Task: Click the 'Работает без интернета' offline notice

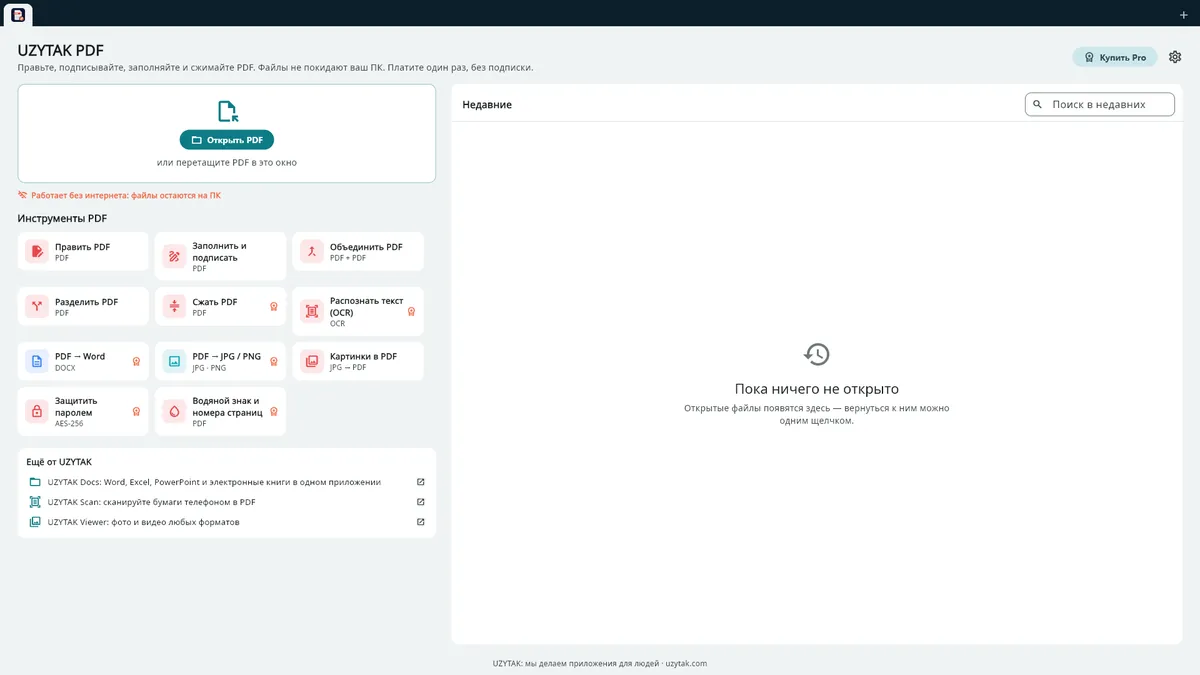Action: pos(119,195)
